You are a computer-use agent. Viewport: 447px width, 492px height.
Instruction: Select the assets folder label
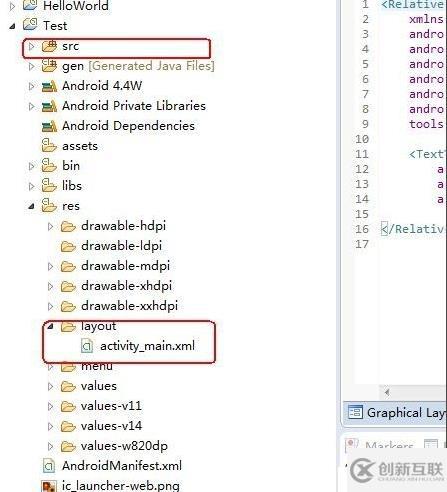click(80, 146)
